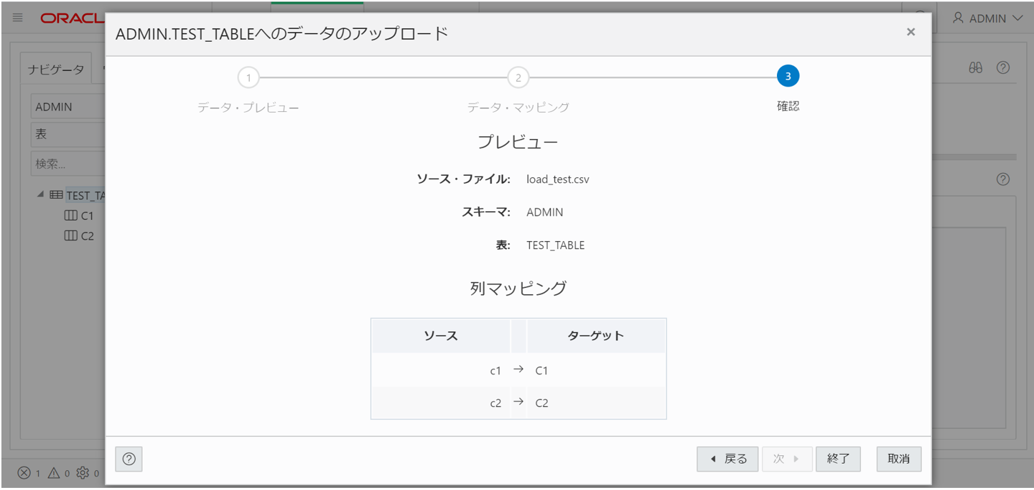Image resolution: width=1034 pixels, height=490 pixels.
Task: Open the 表 object type selector
Action: point(68,134)
